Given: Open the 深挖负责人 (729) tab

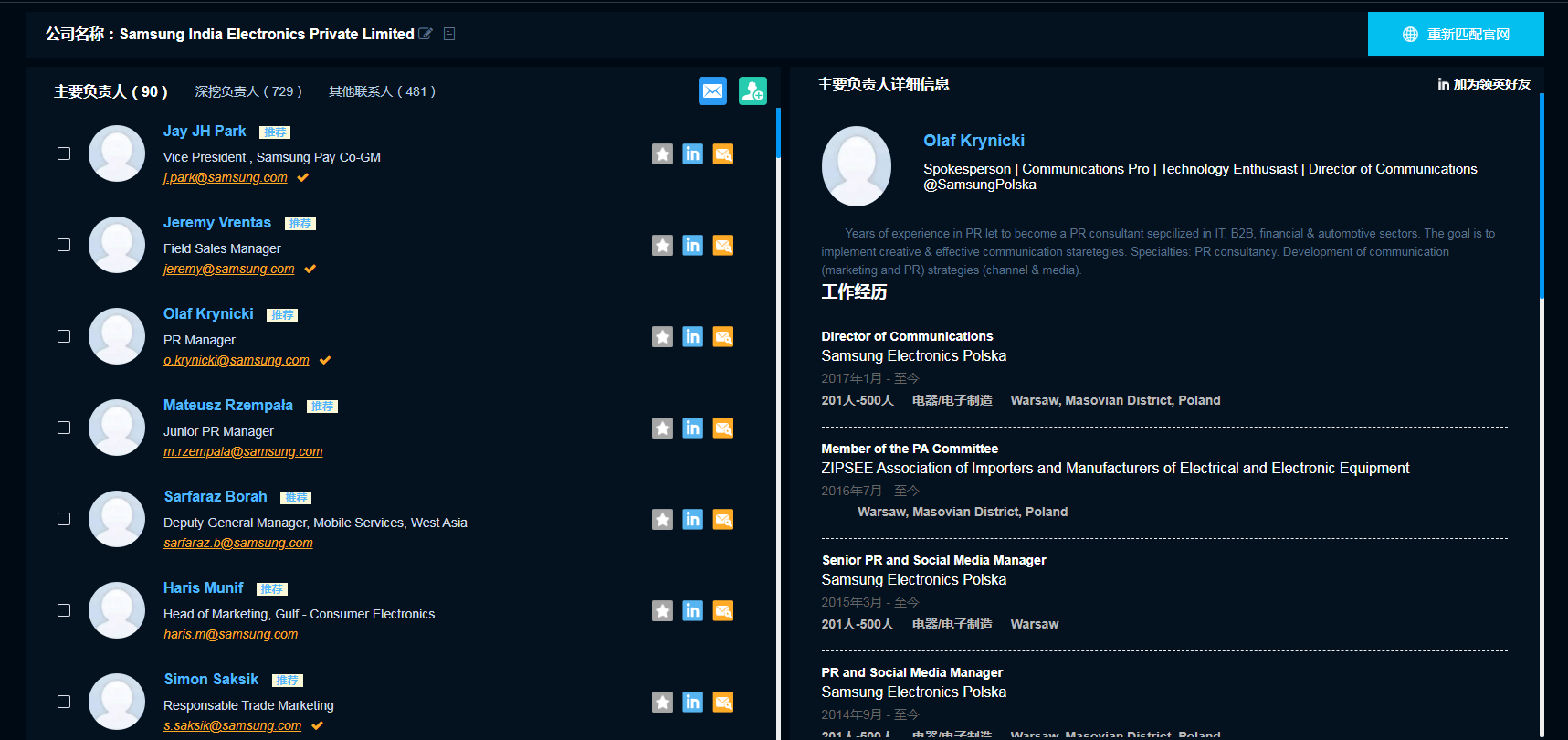Looking at the screenshot, I should point(248,91).
